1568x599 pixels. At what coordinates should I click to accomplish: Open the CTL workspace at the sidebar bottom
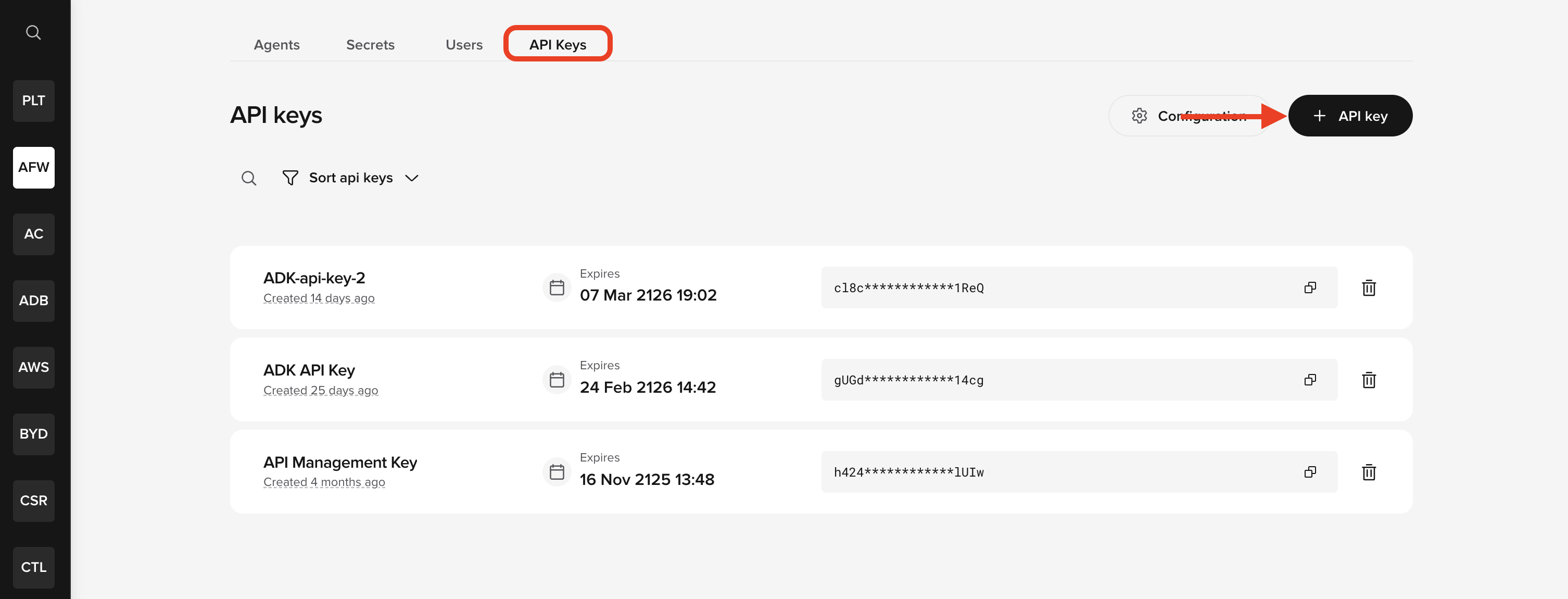(x=33, y=567)
